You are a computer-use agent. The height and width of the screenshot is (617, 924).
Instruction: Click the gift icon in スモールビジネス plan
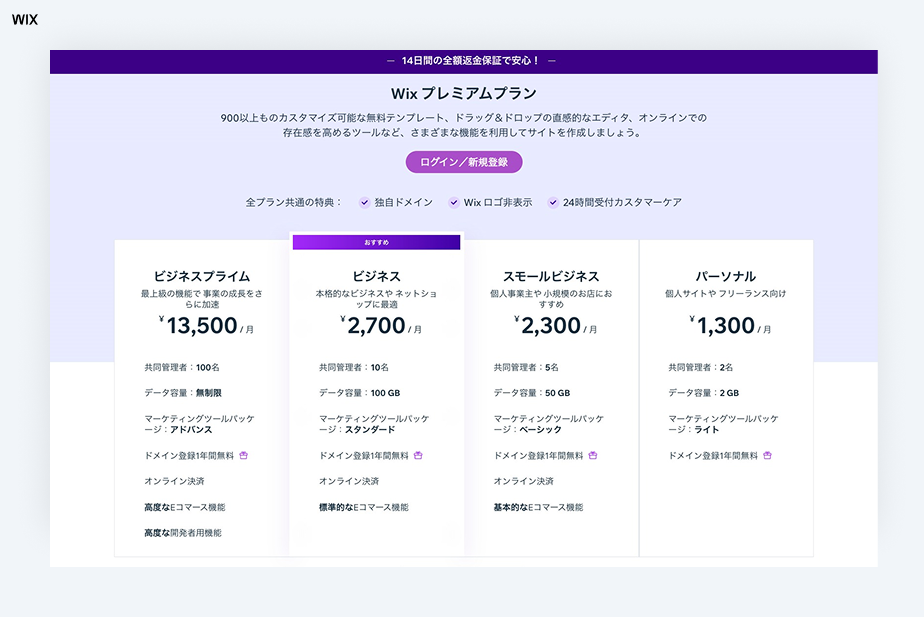(593, 456)
